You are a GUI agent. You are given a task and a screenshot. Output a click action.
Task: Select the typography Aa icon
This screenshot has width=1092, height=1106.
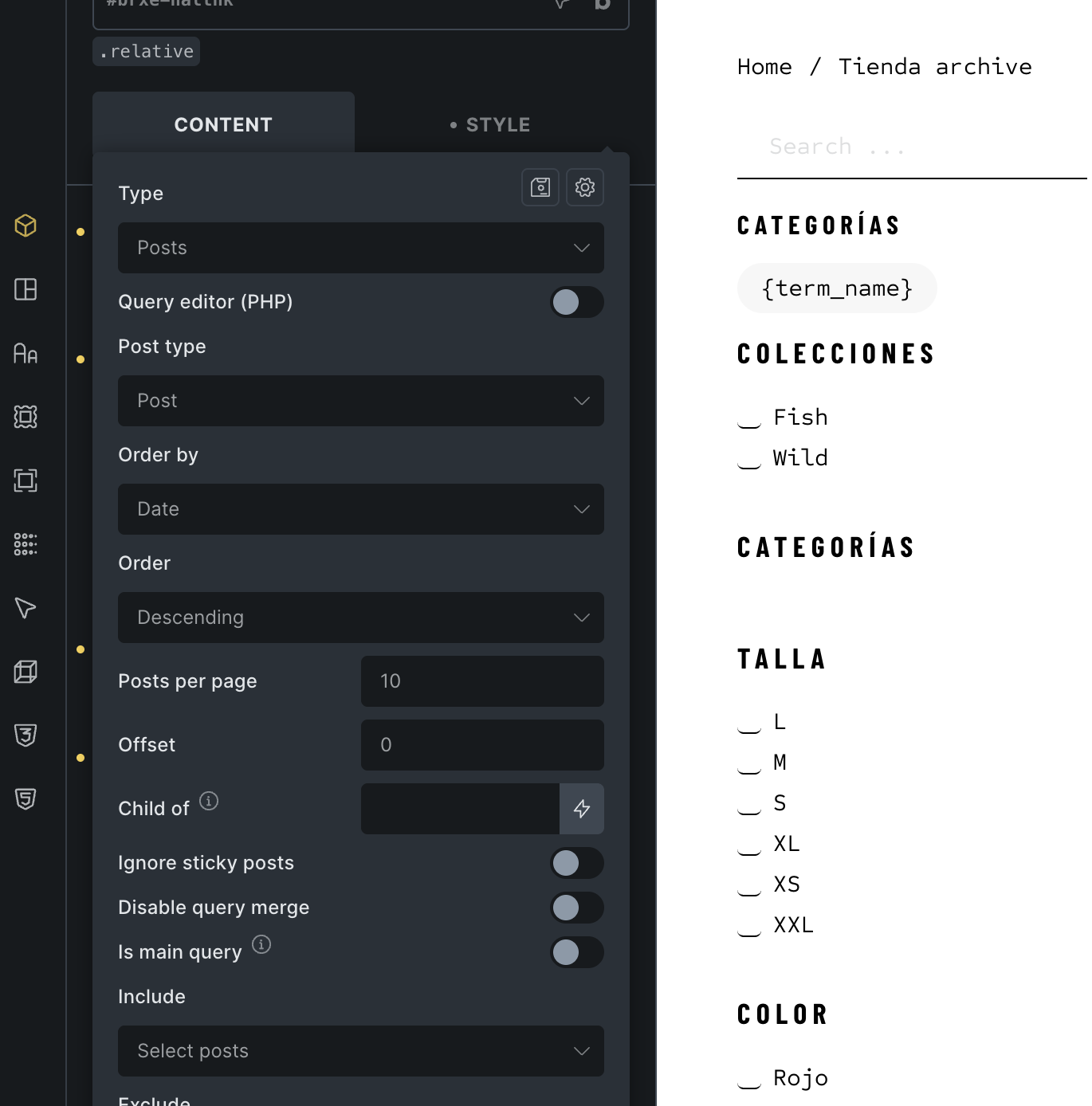coord(26,353)
